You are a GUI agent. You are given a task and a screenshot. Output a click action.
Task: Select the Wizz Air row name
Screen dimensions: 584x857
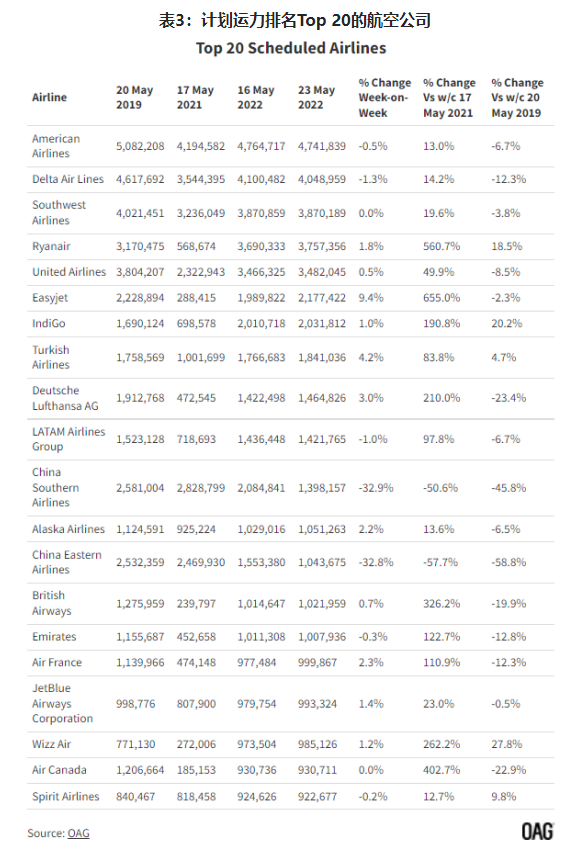pyautogui.click(x=51, y=744)
